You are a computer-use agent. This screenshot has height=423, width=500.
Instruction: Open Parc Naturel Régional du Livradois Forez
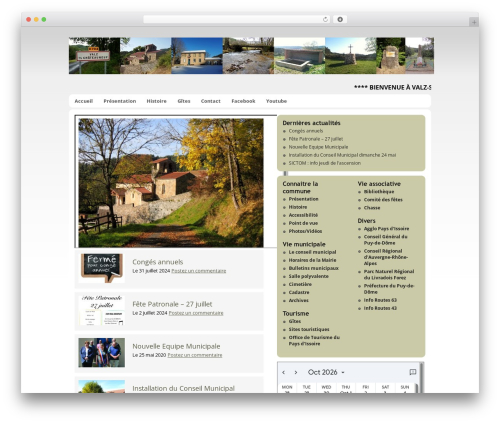coord(389,274)
